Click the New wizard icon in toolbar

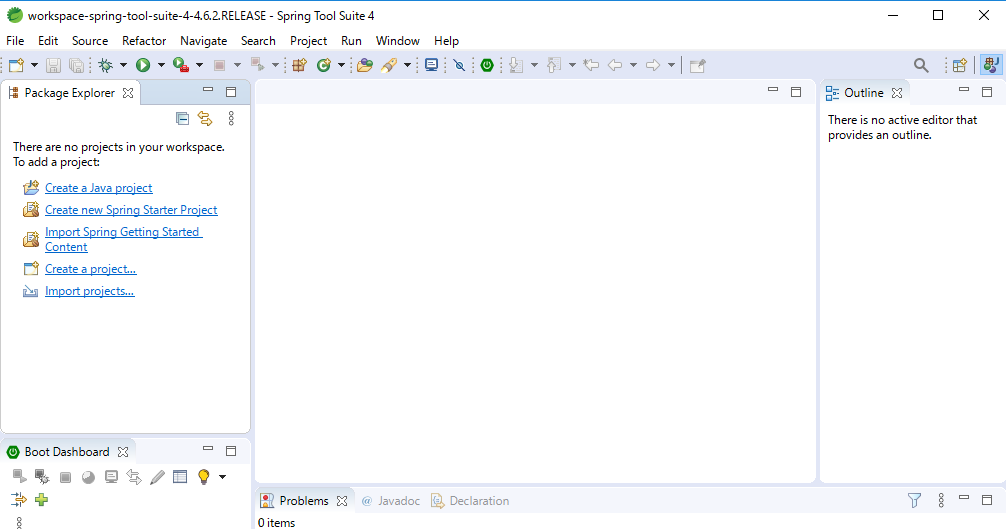(17, 65)
